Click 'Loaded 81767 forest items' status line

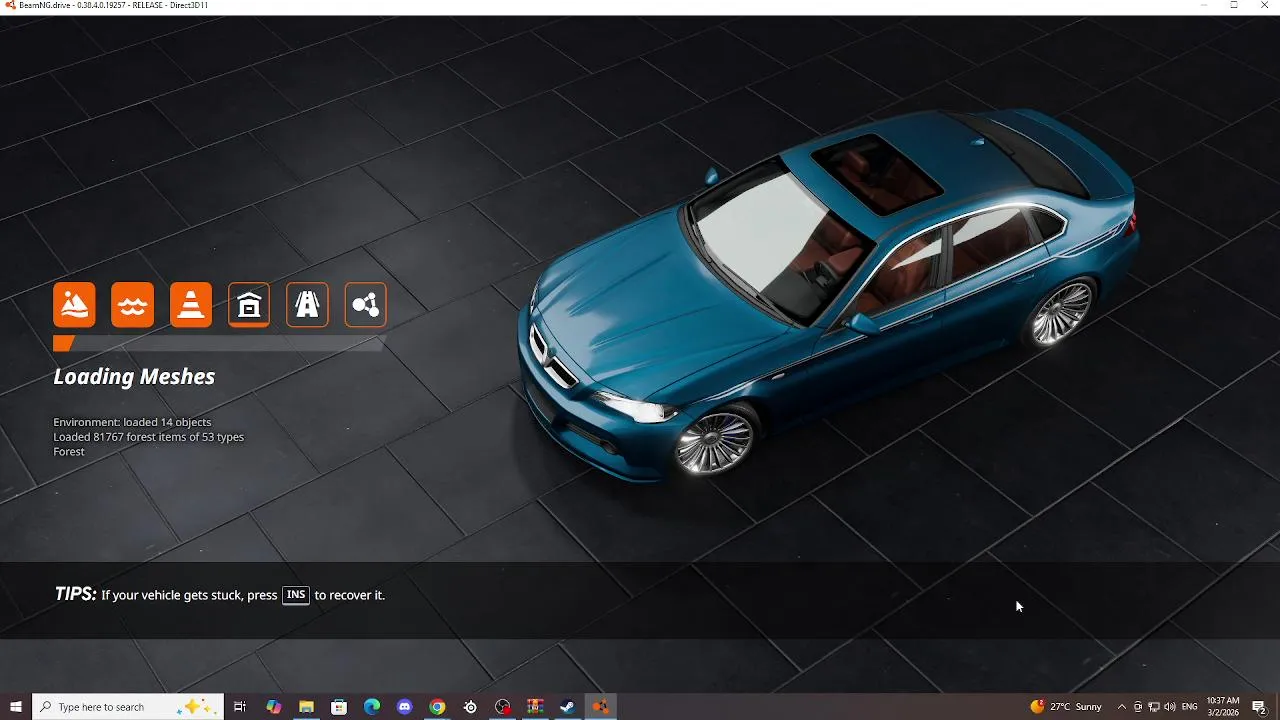coord(148,437)
